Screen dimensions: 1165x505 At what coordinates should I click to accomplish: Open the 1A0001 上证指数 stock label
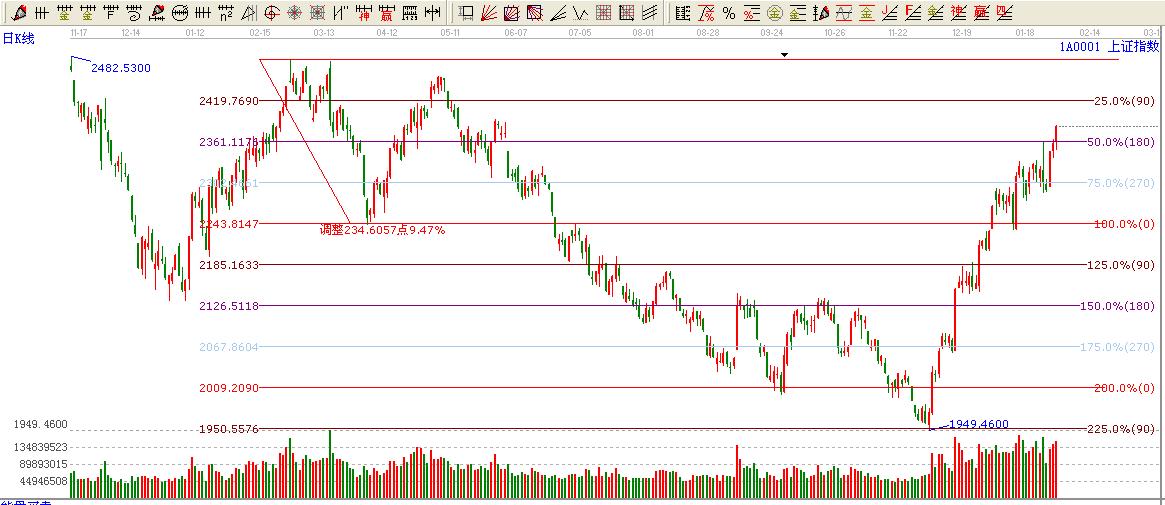(x=1109, y=46)
